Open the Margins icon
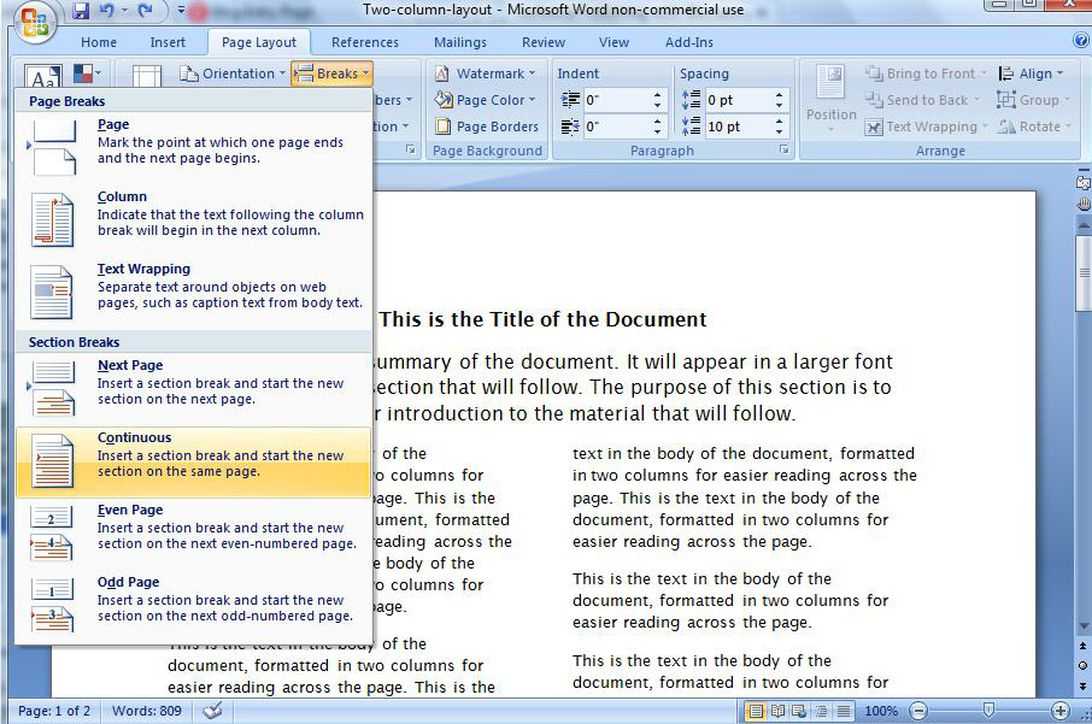Image resolution: width=1092 pixels, height=724 pixels. [146, 78]
